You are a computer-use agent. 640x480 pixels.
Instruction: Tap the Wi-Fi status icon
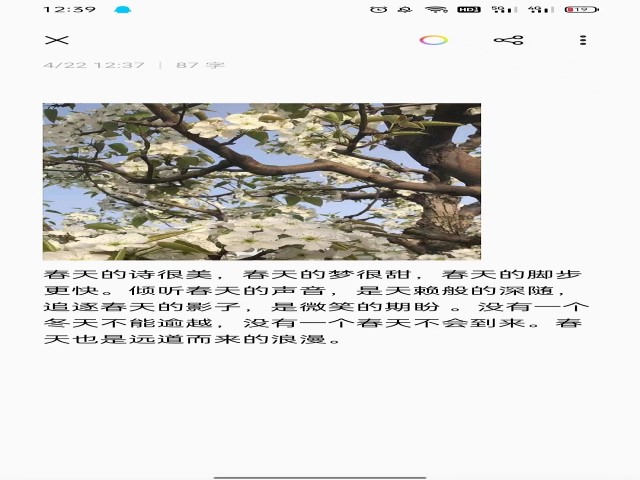pyautogui.click(x=436, y=9)
